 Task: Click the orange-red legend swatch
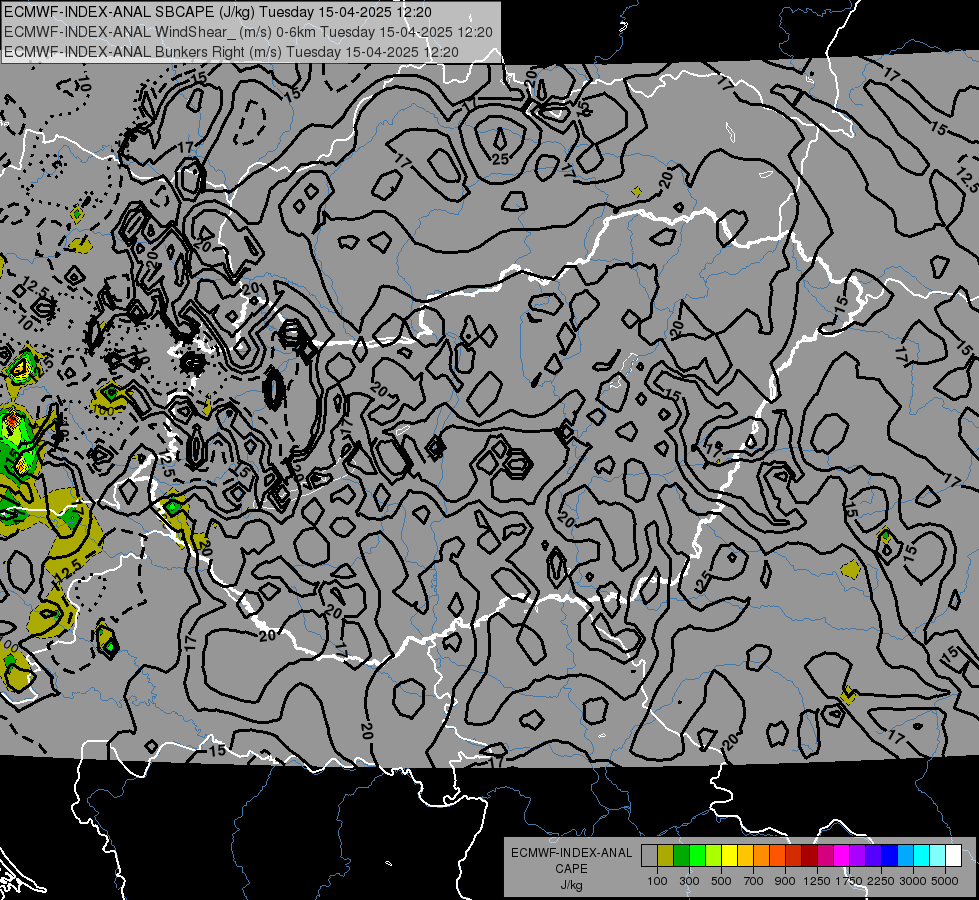point(777,856)
